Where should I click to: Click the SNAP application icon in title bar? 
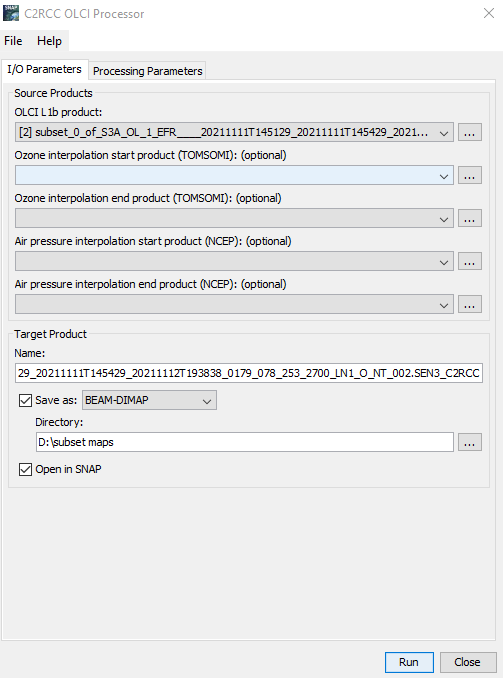[x=11, y=13]
